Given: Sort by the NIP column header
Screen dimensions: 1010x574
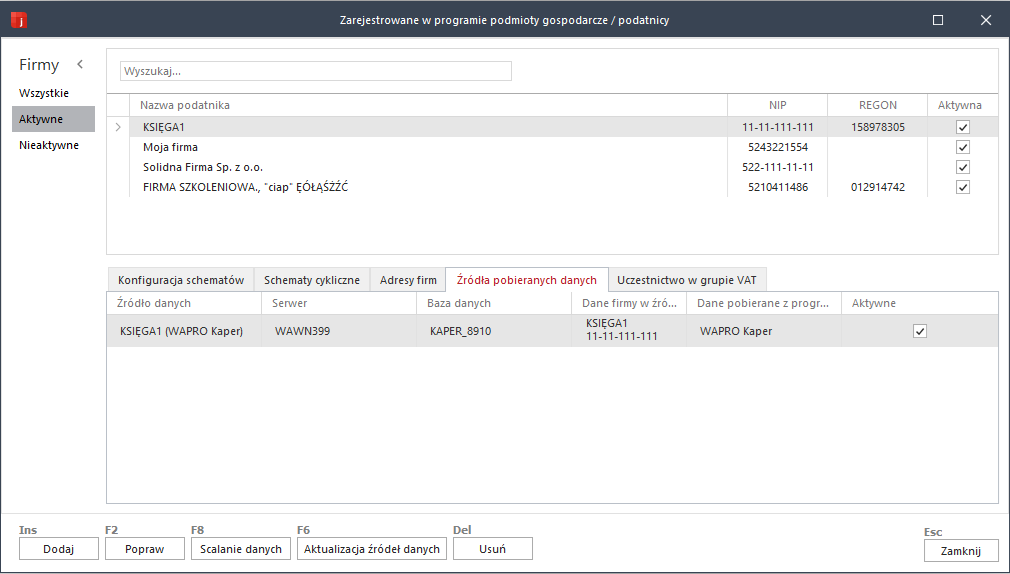Looking at the screenshot, I should pyautogui.click(x=777, y=105).
